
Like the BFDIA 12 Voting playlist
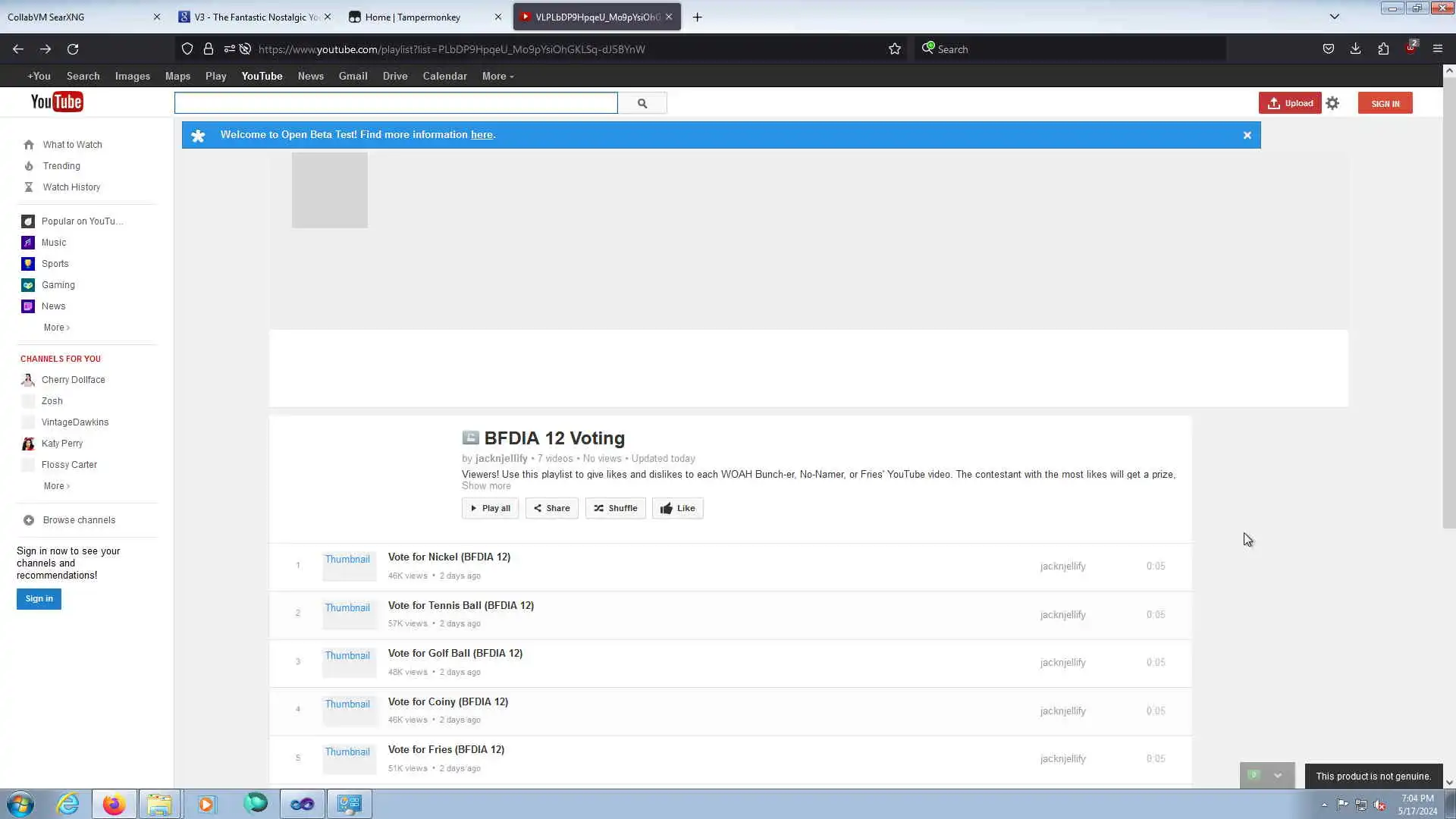[x=677, y=508]
